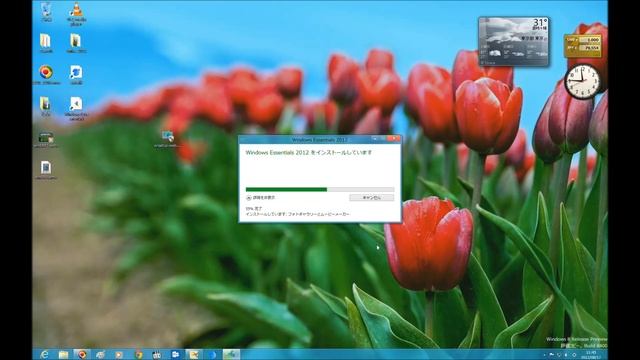Select the folder icon beneath VLC shortcut

click(x=76, y=43)
